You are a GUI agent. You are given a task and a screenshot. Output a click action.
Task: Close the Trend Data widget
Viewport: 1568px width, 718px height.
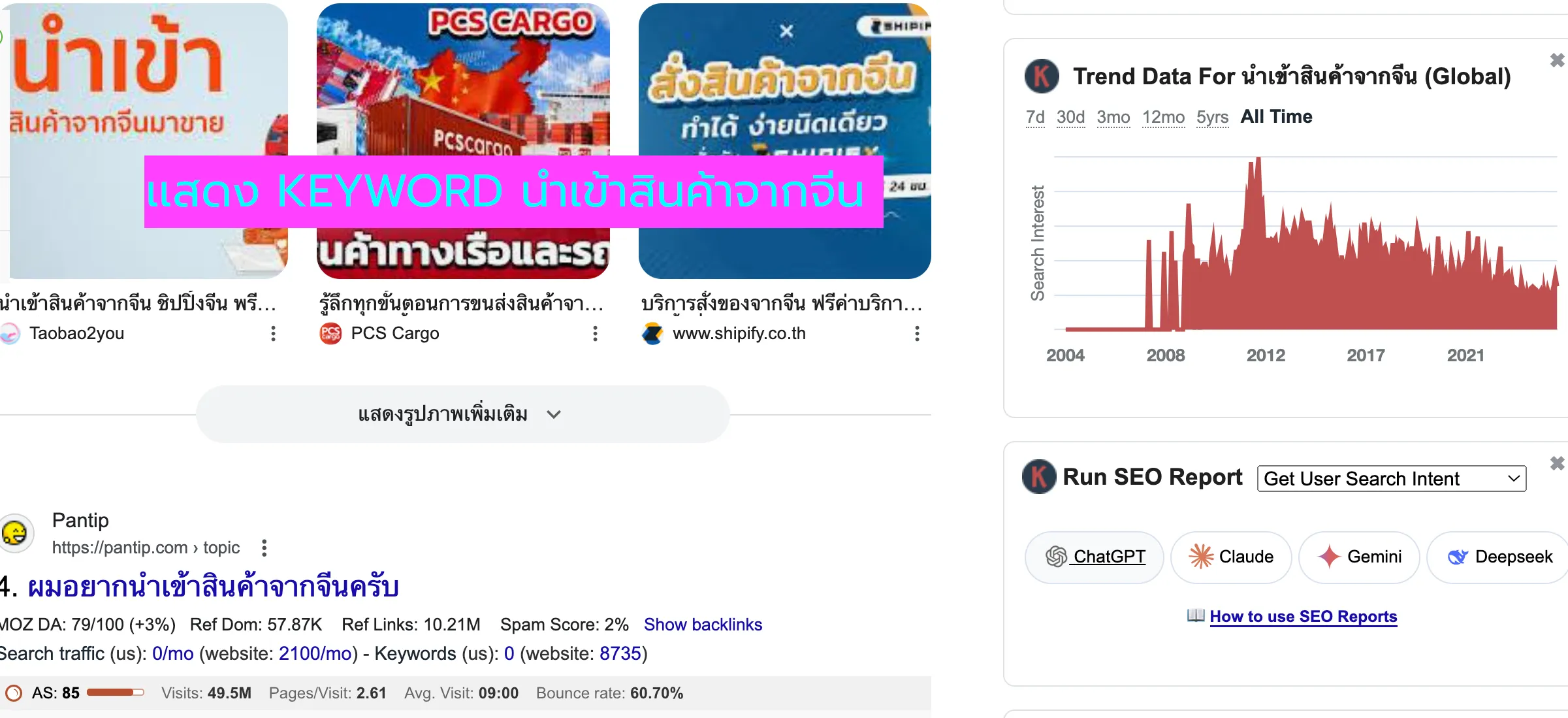point(1557,60)
